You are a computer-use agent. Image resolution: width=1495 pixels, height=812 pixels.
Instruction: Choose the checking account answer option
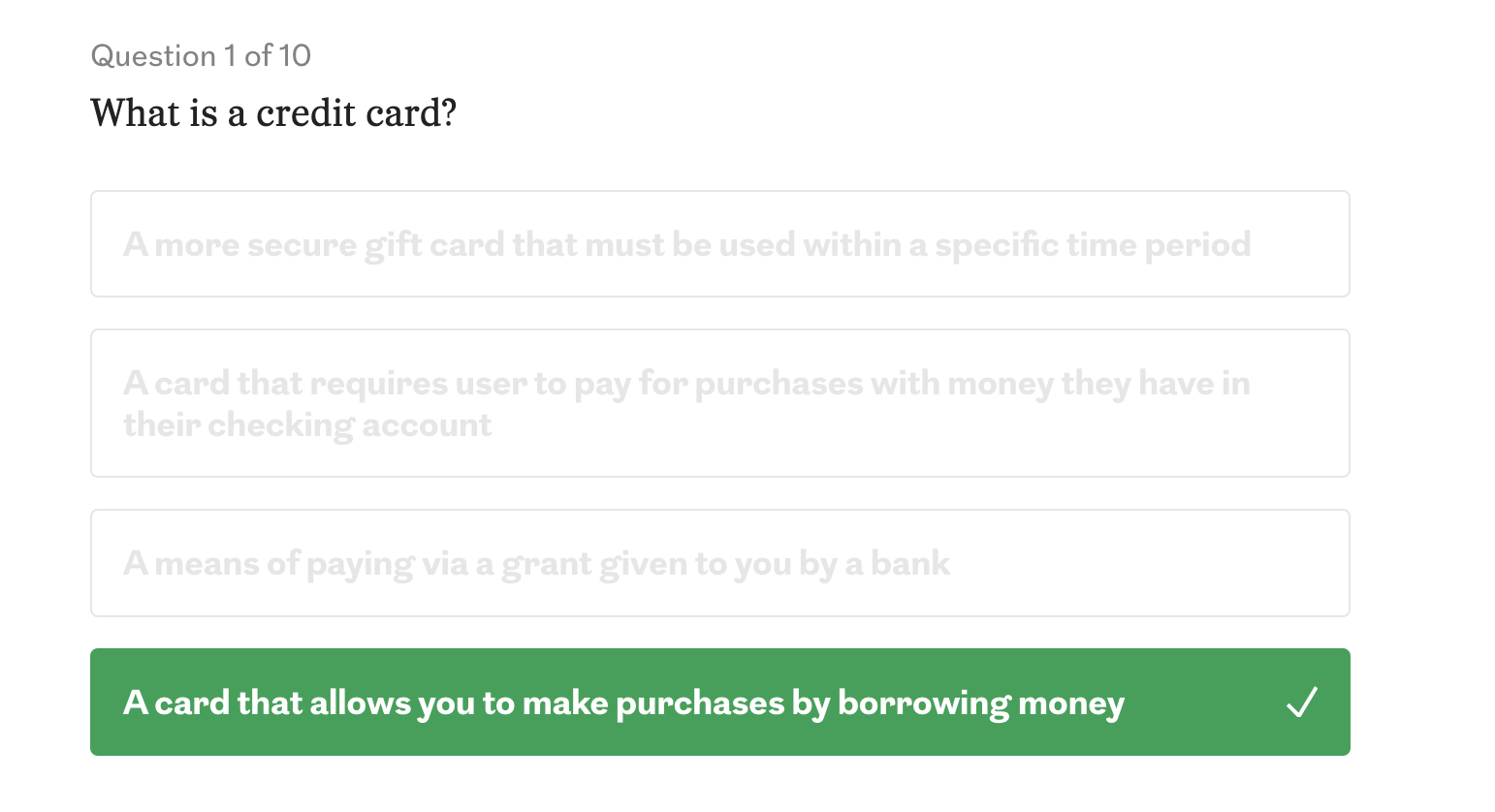(719, 403)
